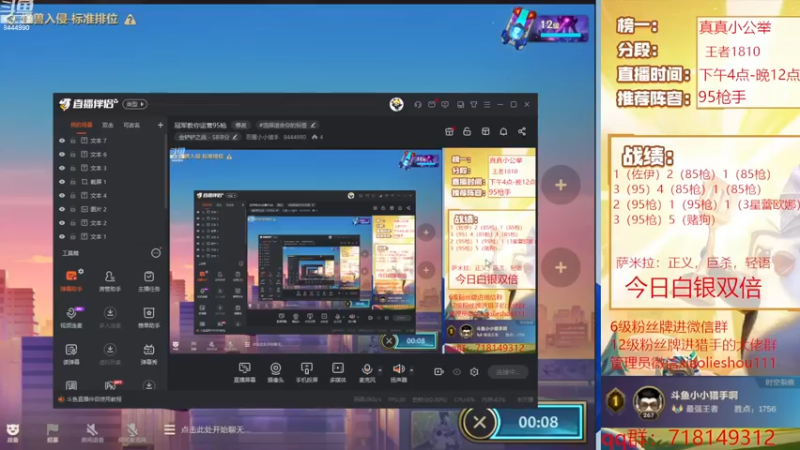Lock the 文本 1 layer
Viewport: 800px width, 450px height.
[73, 237]
